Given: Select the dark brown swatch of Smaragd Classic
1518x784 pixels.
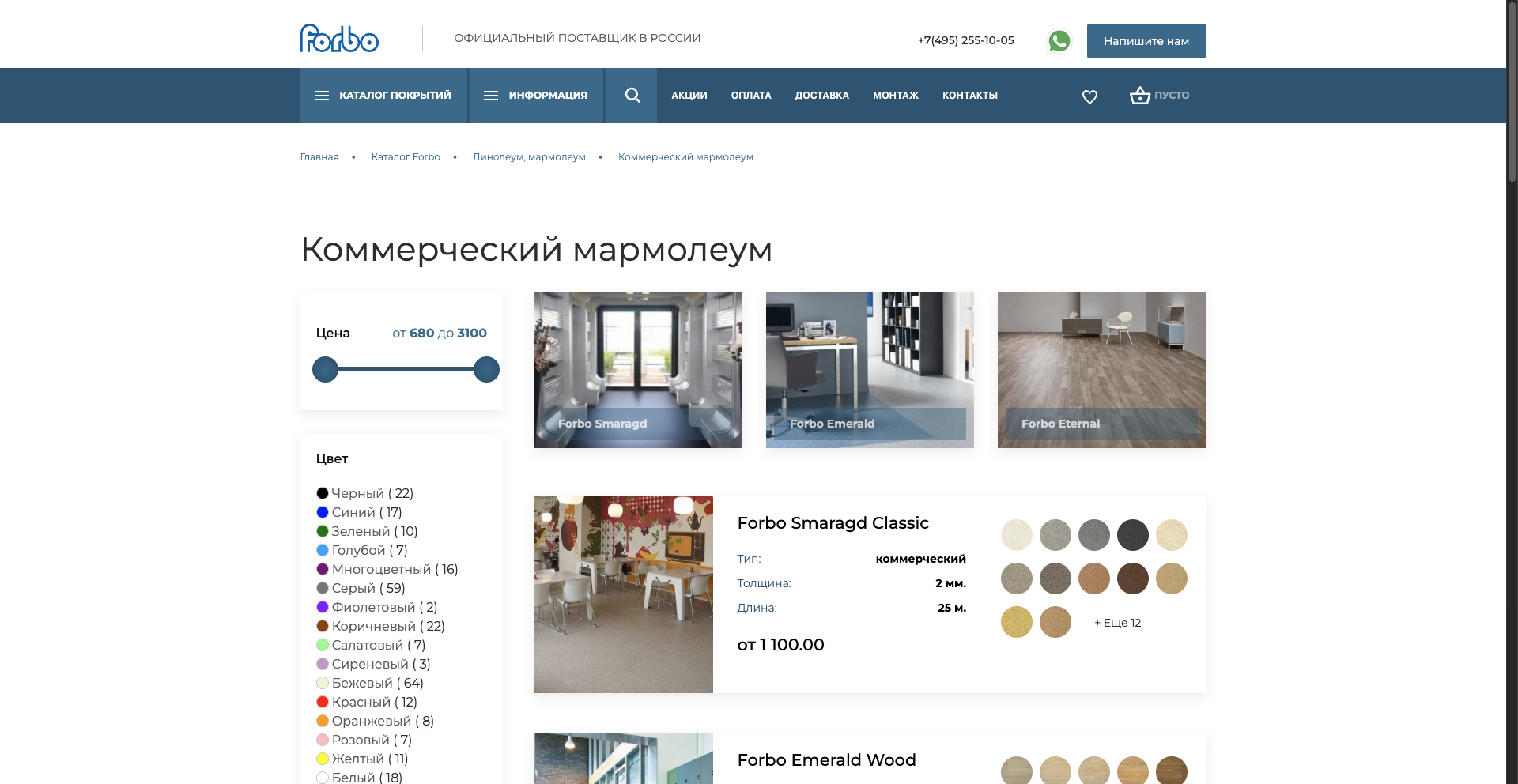Looking at the screenshot, I should pyautogui.click(x=1133, y=579).
